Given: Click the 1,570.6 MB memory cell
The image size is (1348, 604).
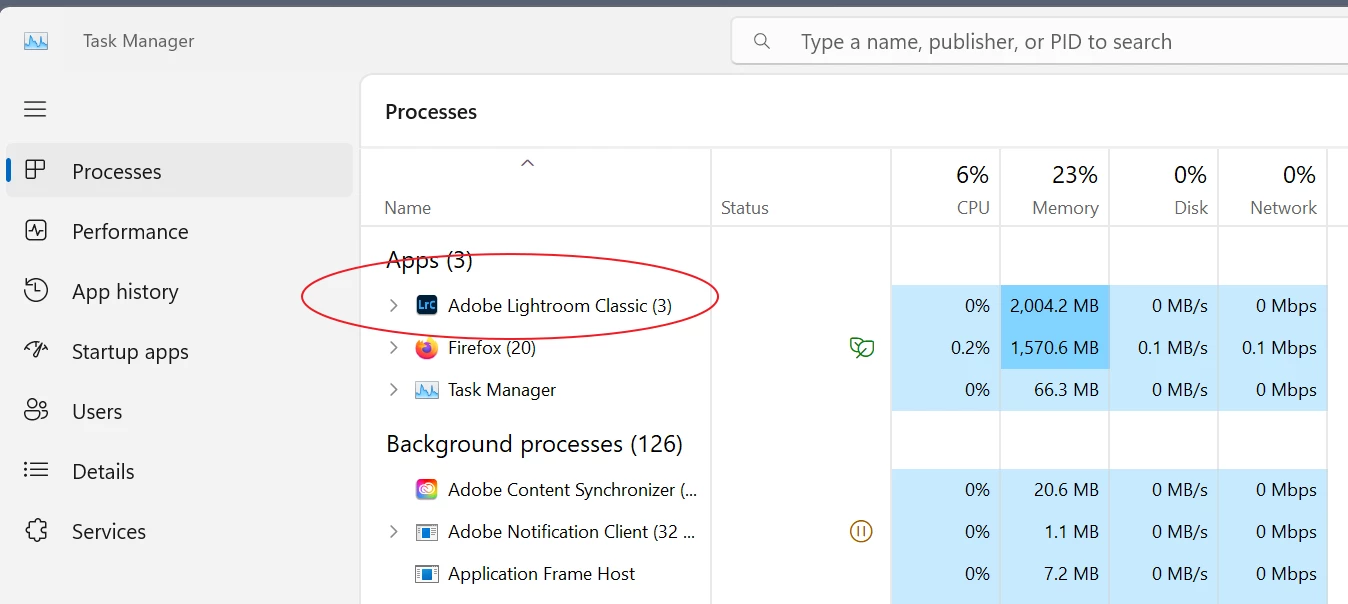Looking at the screenshot, I should click(x=1055, y=348).
